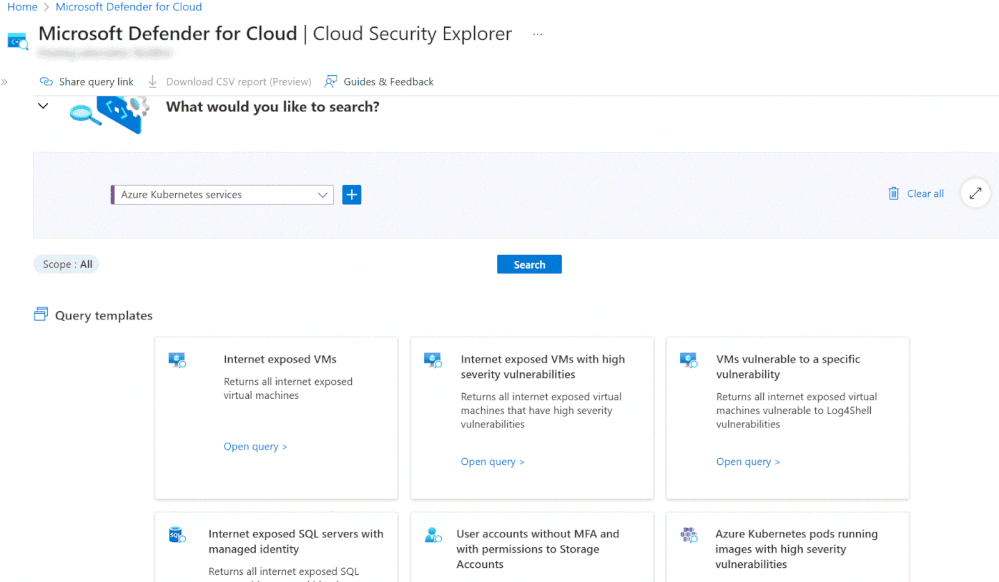
Task: Go to Home breadcrumb
Action: [x=22, y=7]
